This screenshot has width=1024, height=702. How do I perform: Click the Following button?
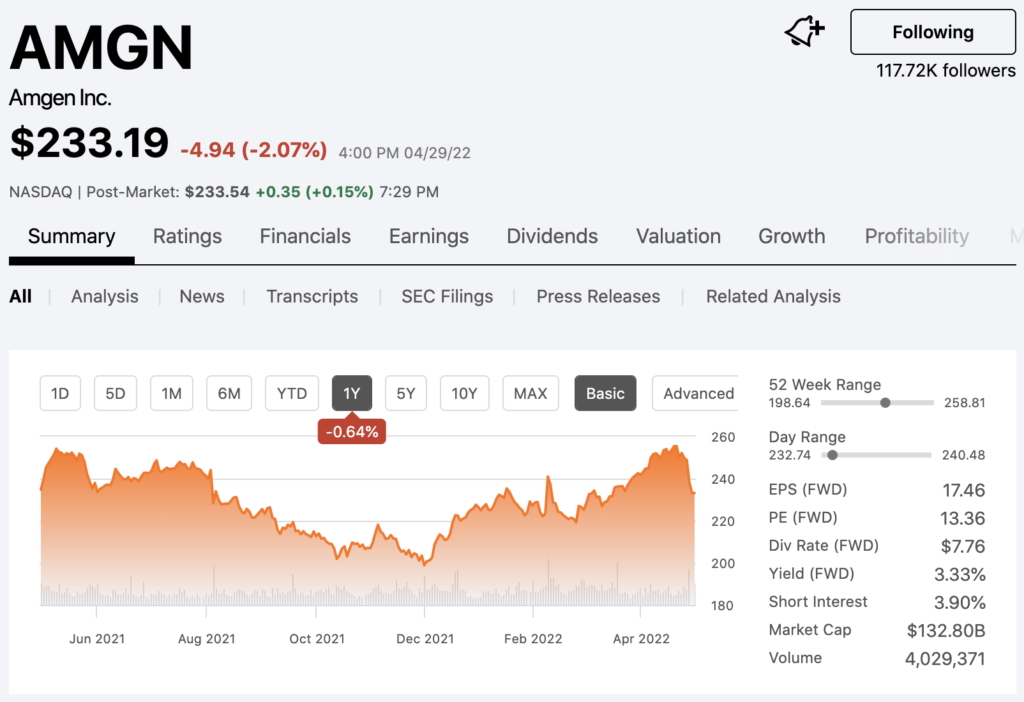point(933,32)
